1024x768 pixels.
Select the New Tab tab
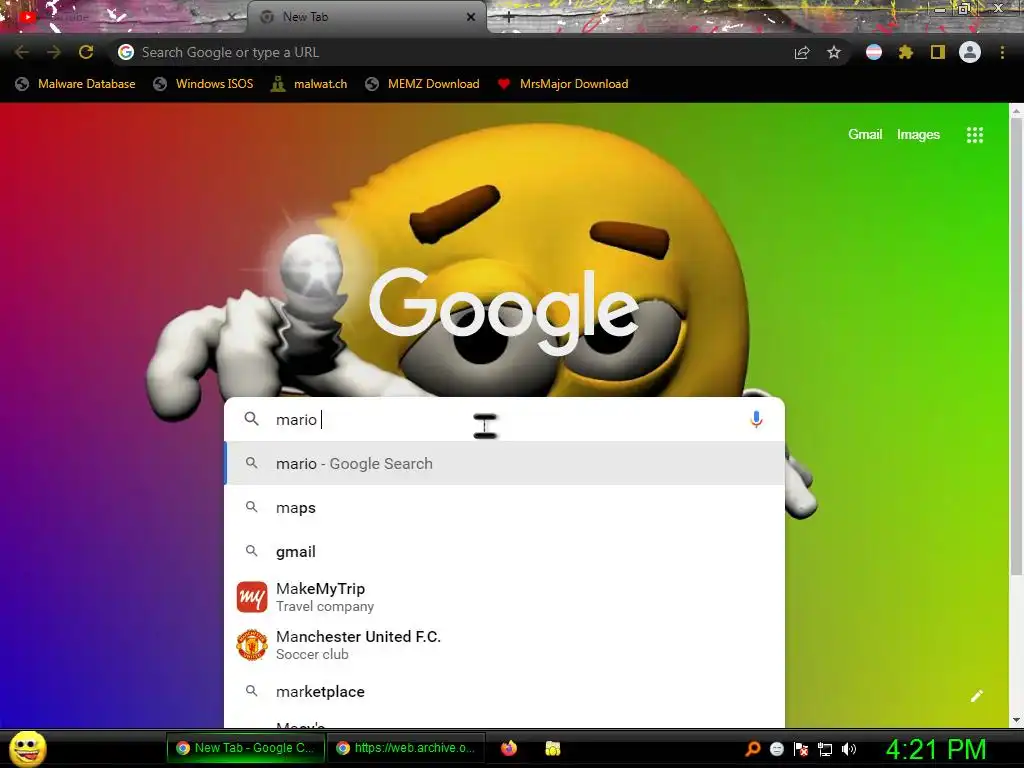click(366, 17)
